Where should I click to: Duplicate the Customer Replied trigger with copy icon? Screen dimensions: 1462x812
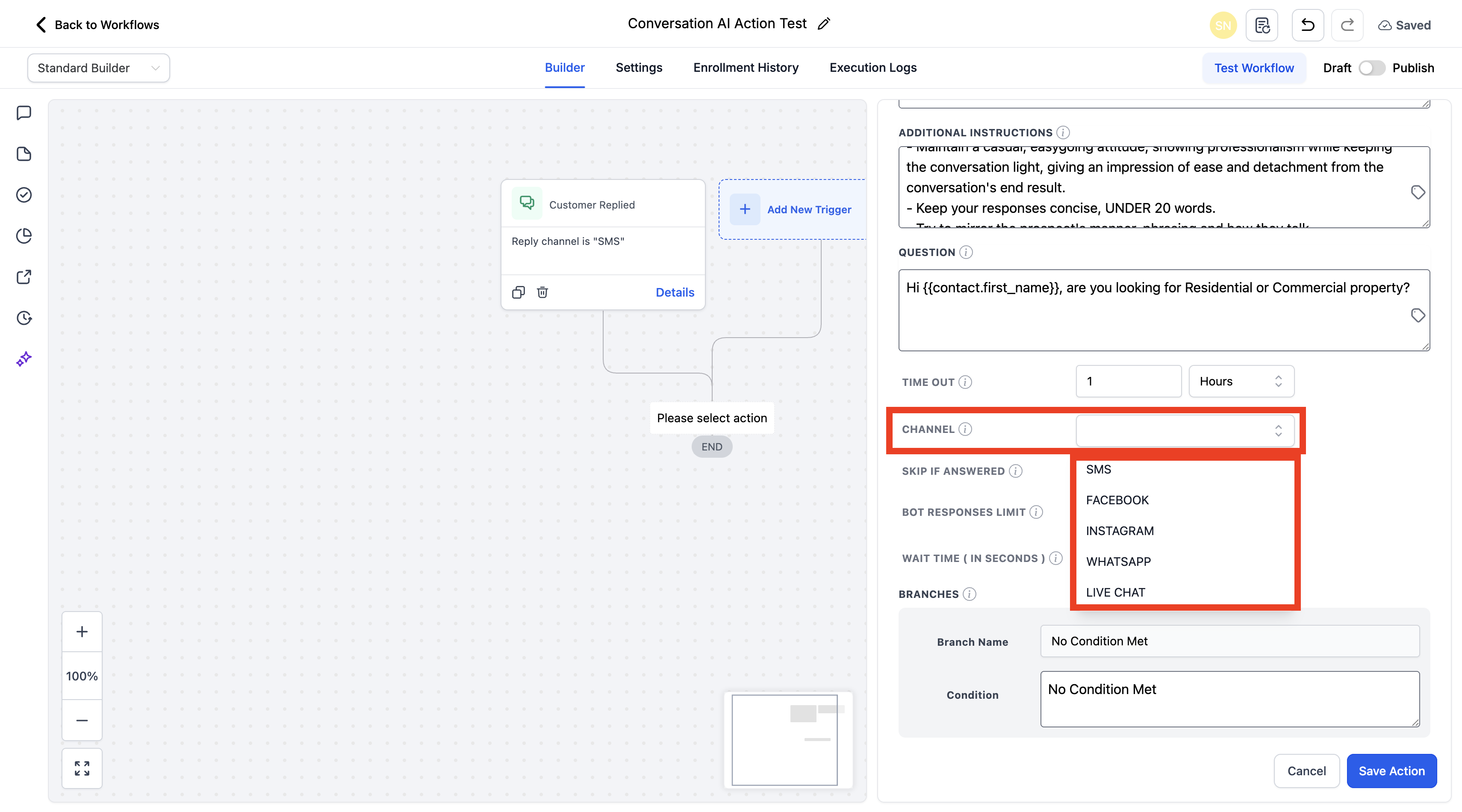click(518, 292)
